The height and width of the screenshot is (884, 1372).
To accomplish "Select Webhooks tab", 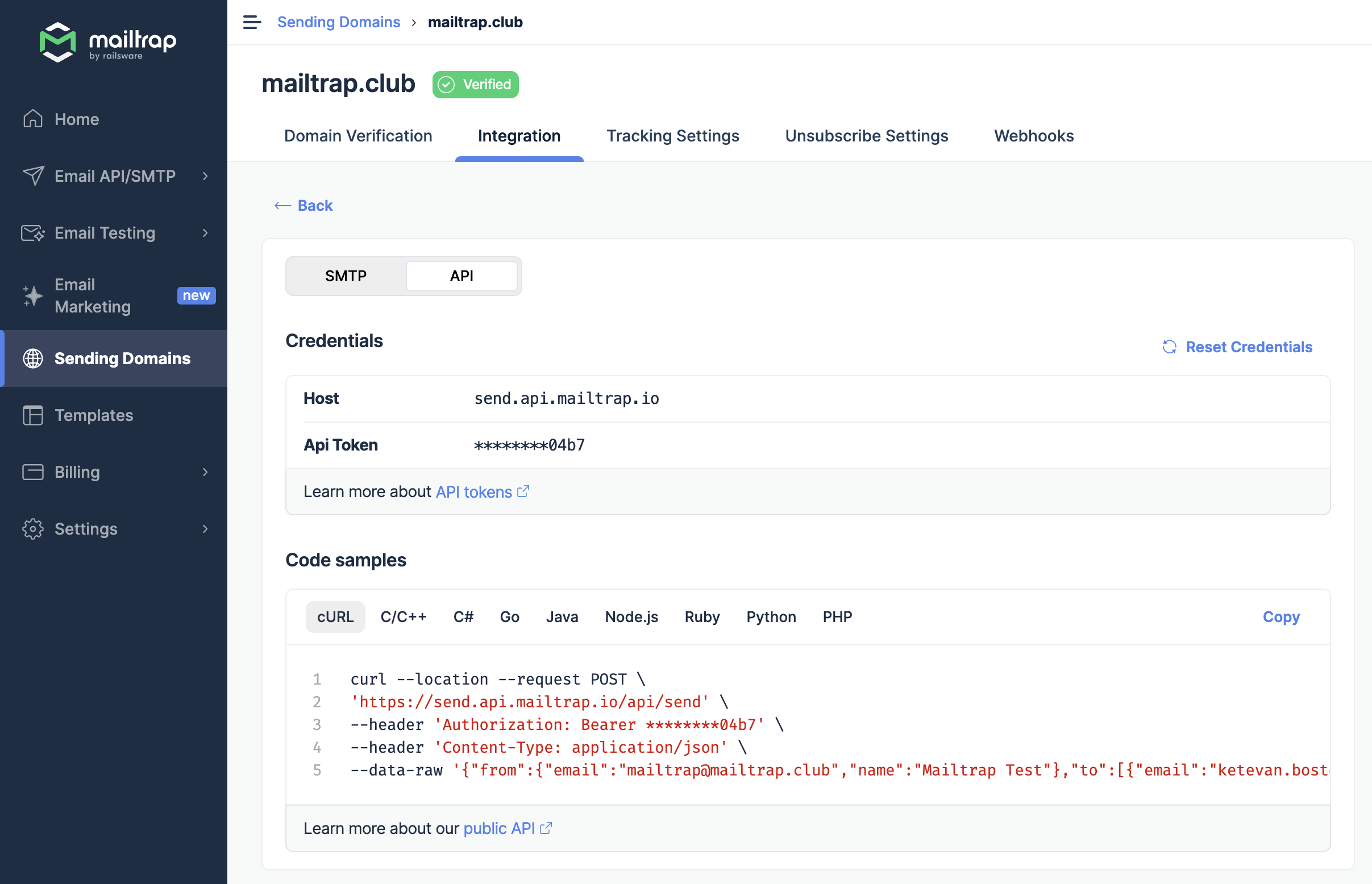I will click(1033, 135).
